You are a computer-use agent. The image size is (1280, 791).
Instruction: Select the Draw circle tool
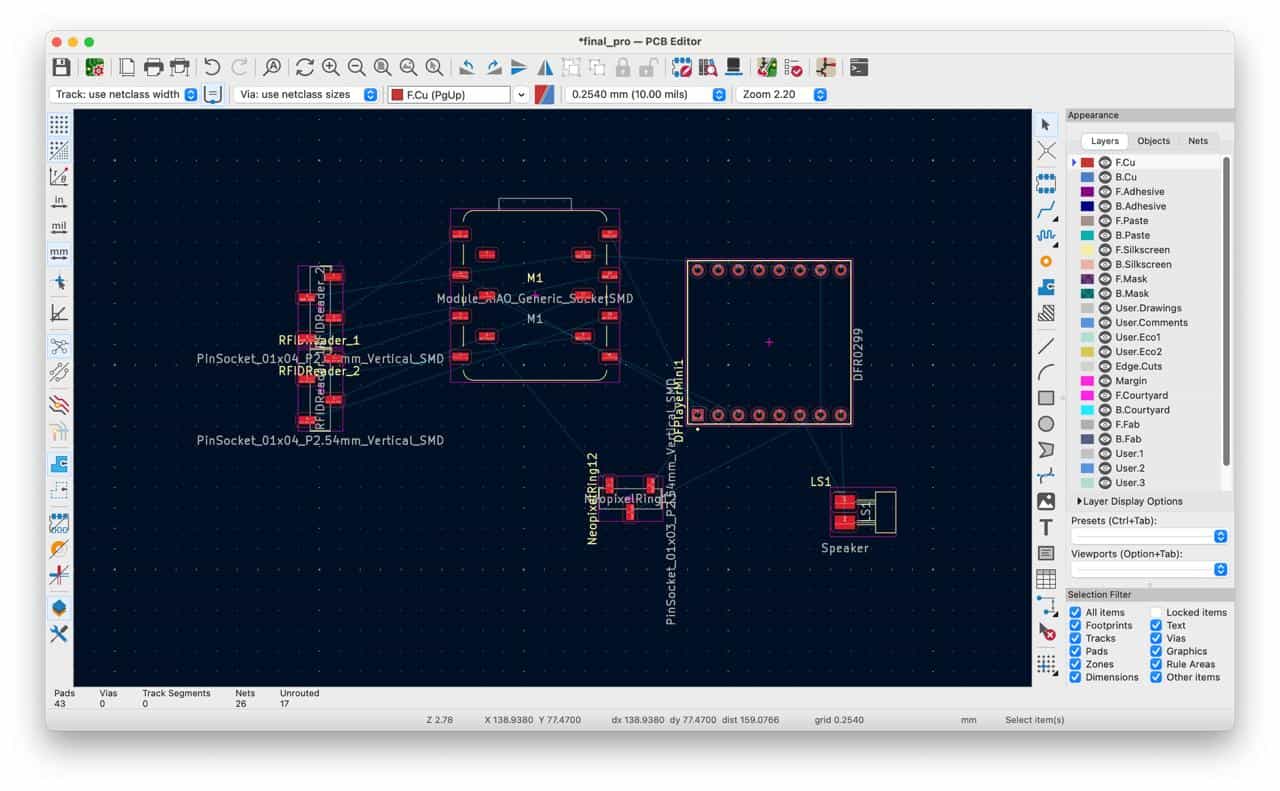(1046, 424)
